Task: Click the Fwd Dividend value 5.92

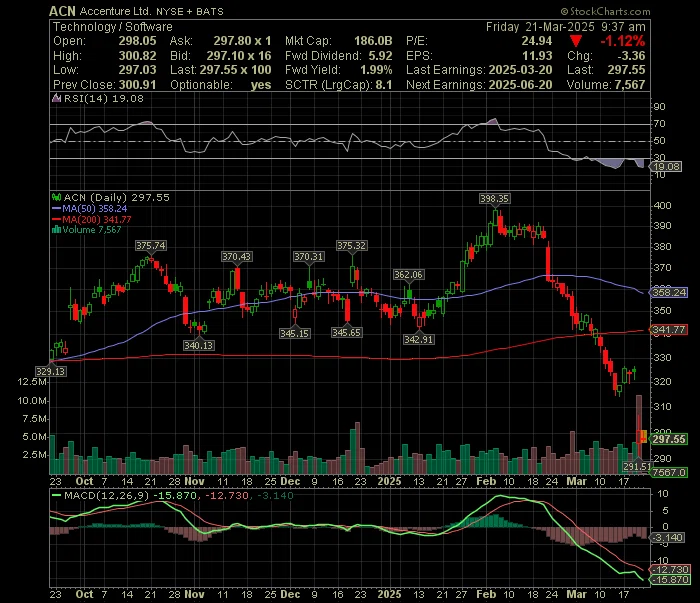Action: [x=380, y=56]
